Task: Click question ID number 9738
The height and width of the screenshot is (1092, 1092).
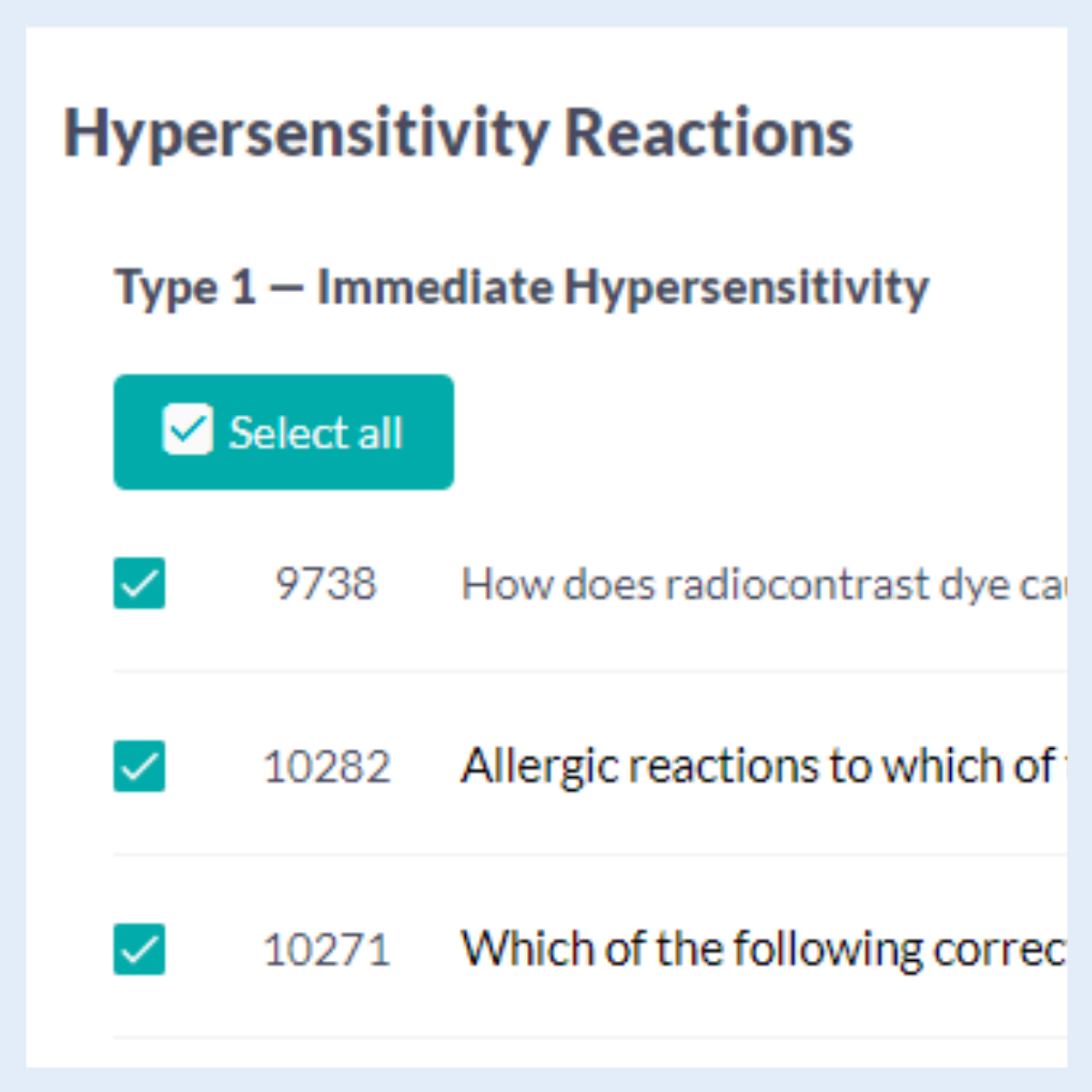Action: tap(326, 584)
